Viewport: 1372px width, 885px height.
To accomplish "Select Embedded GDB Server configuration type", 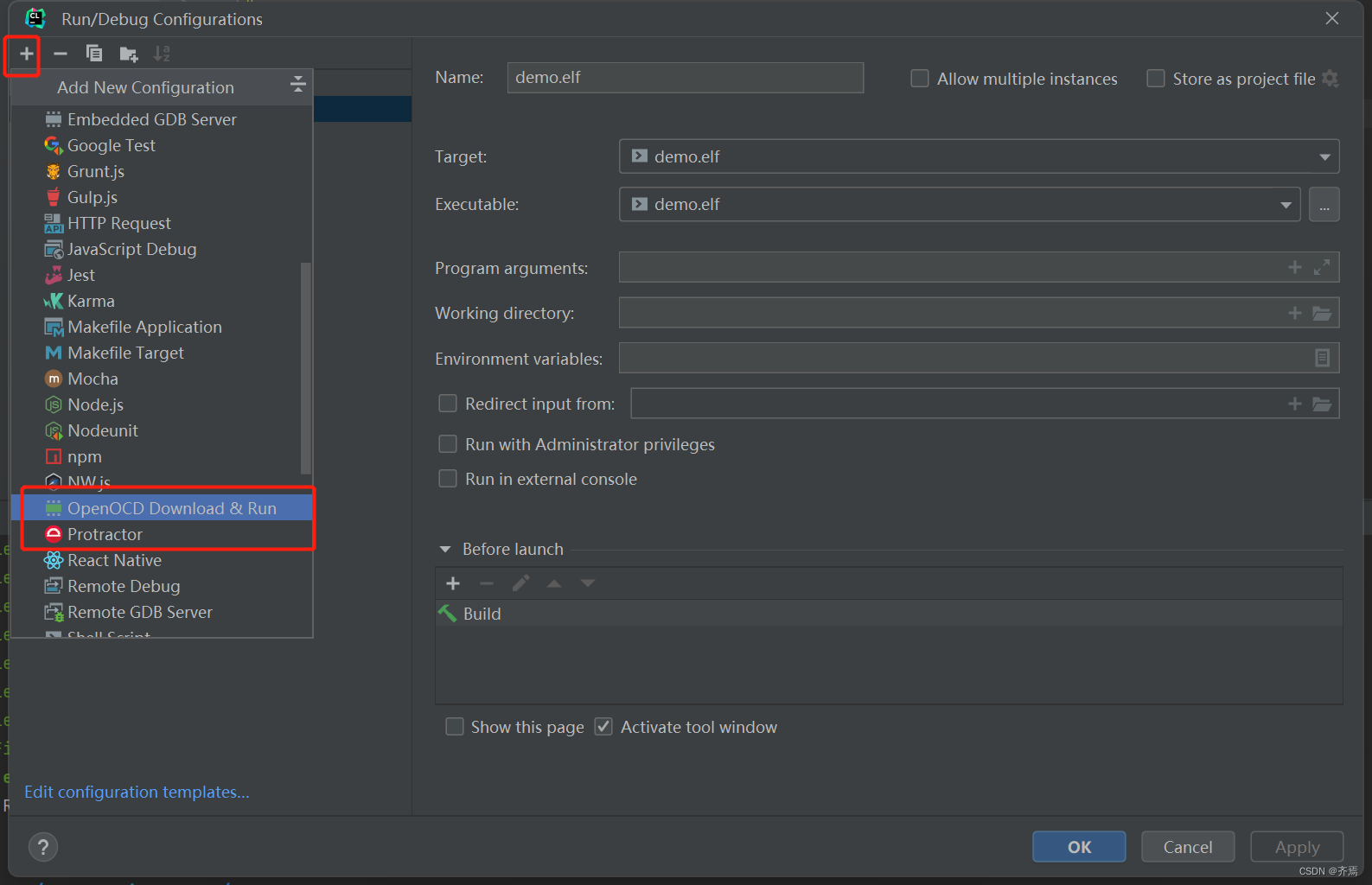I will (x=162, y=119).
